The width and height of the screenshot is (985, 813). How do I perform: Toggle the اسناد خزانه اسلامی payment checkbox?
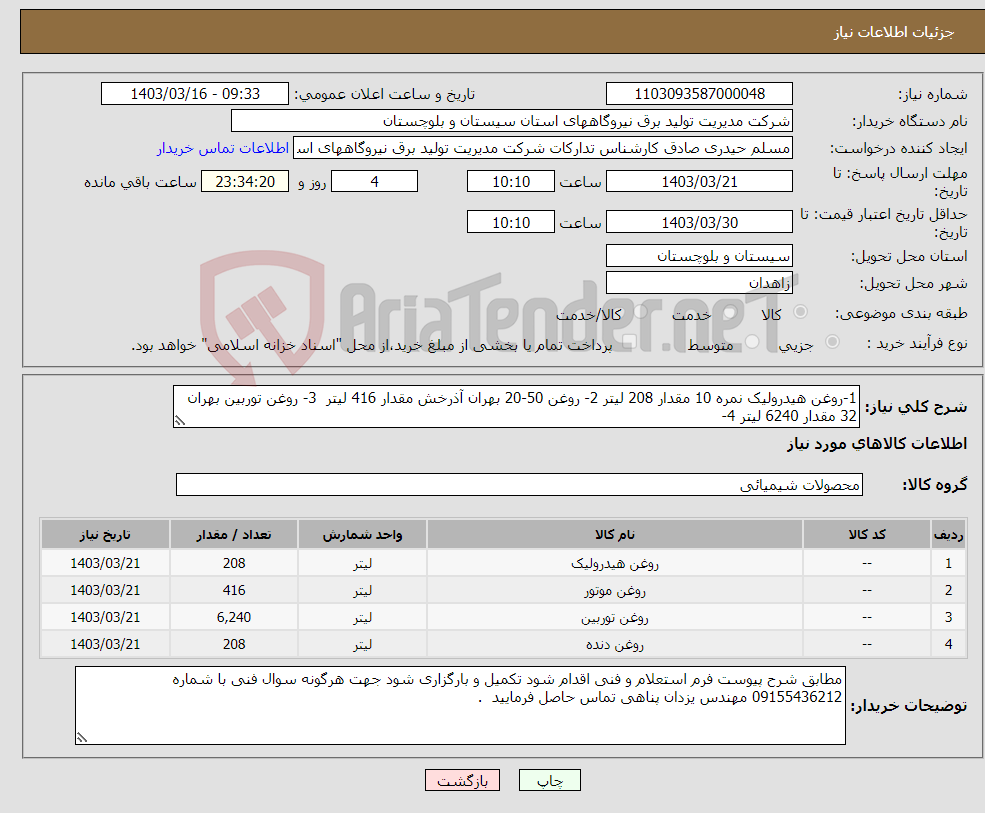[629, 342]
